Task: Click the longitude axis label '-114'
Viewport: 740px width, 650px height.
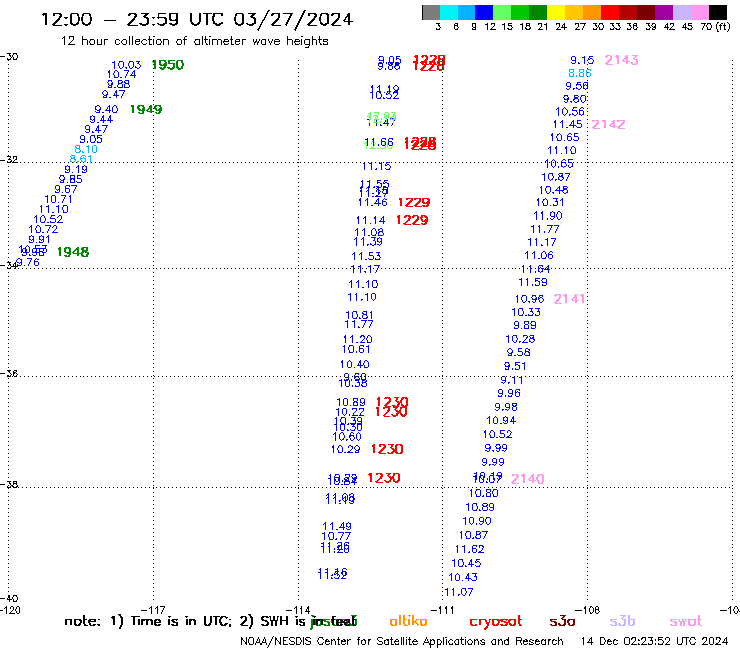Action: [x=299, y=610]
